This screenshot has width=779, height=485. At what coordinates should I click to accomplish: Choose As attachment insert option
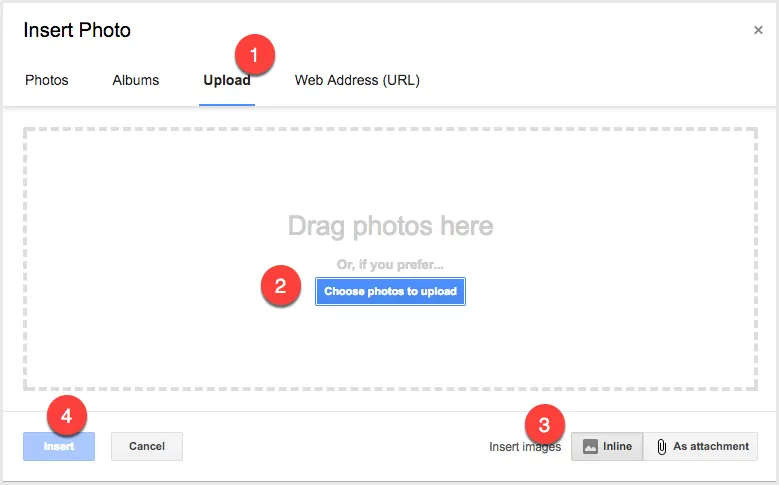[x=701, y=446]
